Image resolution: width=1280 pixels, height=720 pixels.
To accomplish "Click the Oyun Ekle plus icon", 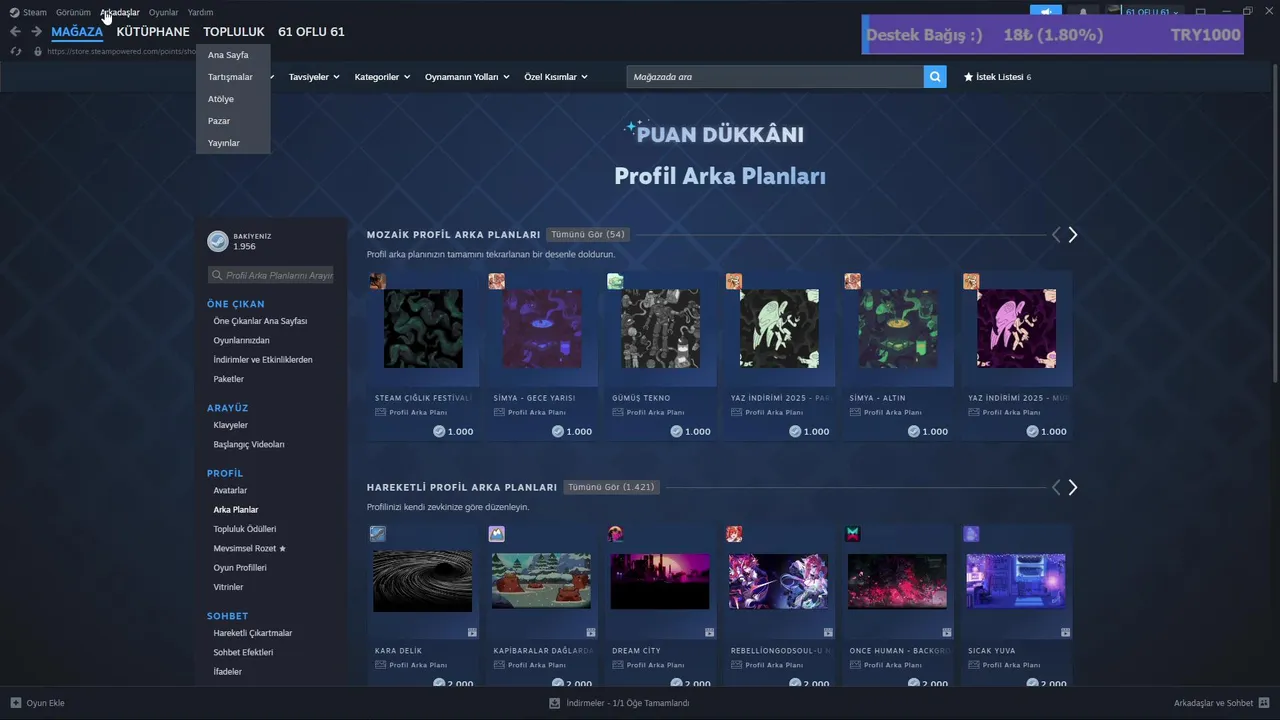I will tap(16, 703).
